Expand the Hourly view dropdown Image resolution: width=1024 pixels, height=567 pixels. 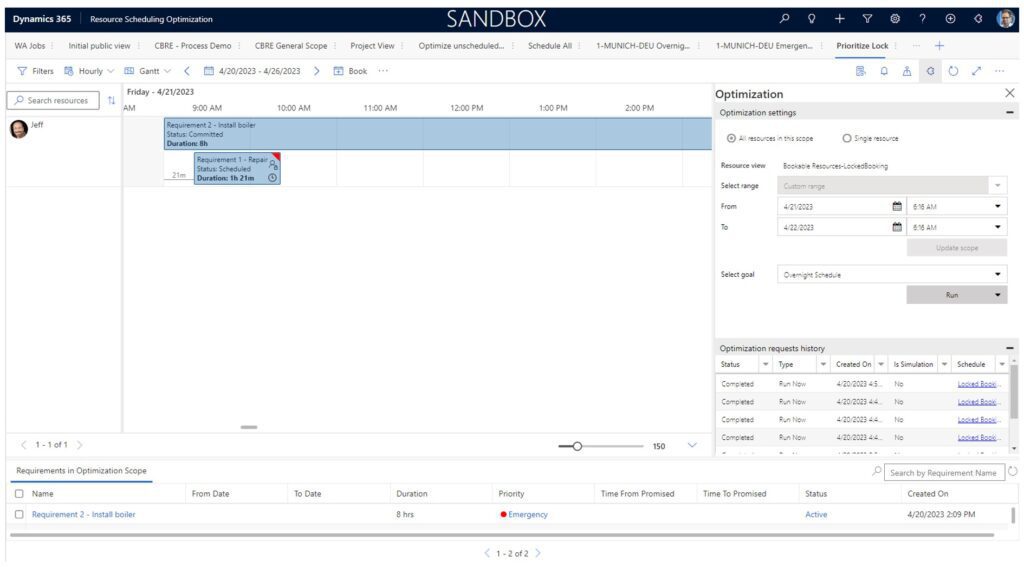(90, 71)
